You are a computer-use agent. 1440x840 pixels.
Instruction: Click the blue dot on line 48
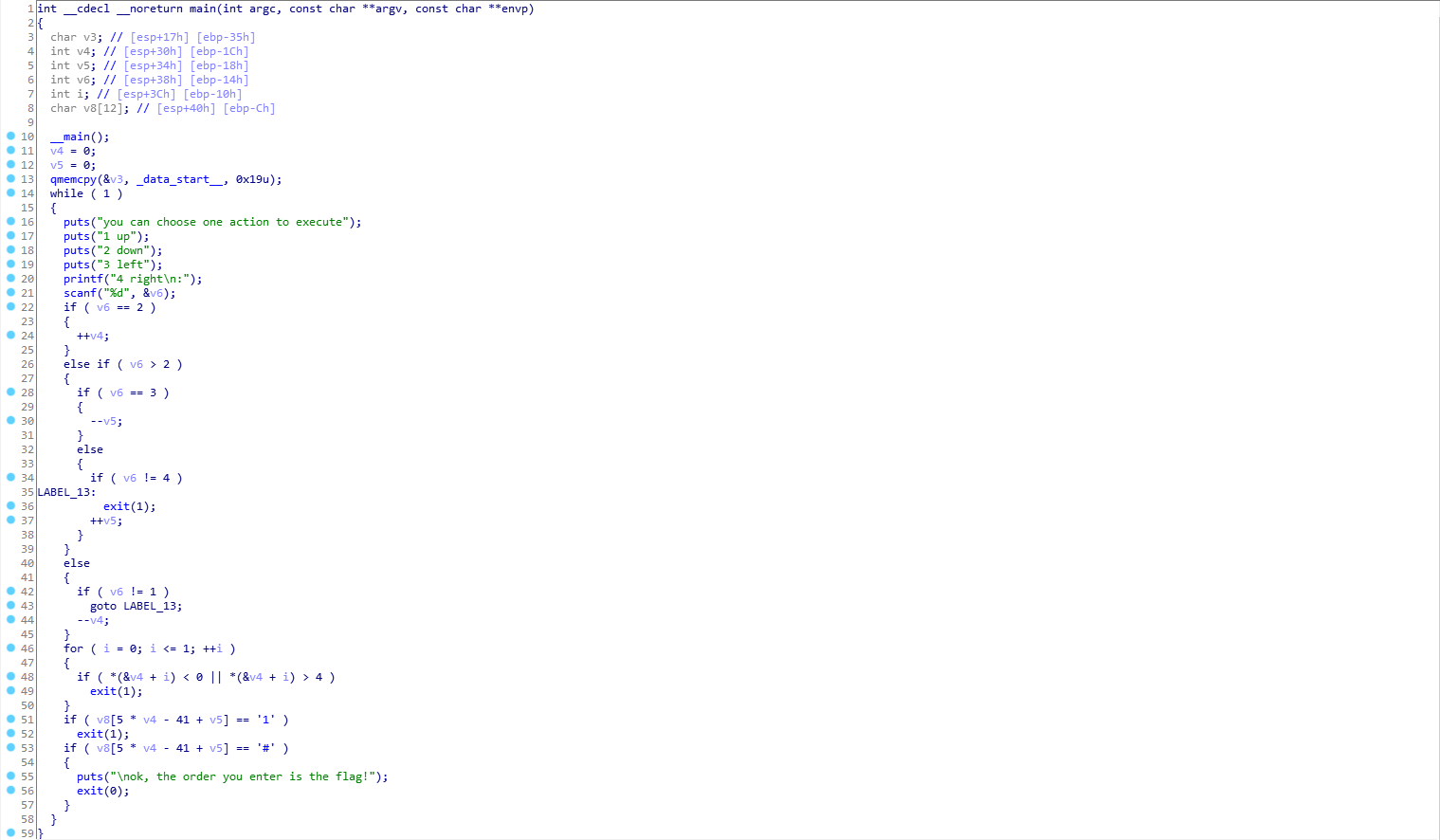click(x=10, y=676)
